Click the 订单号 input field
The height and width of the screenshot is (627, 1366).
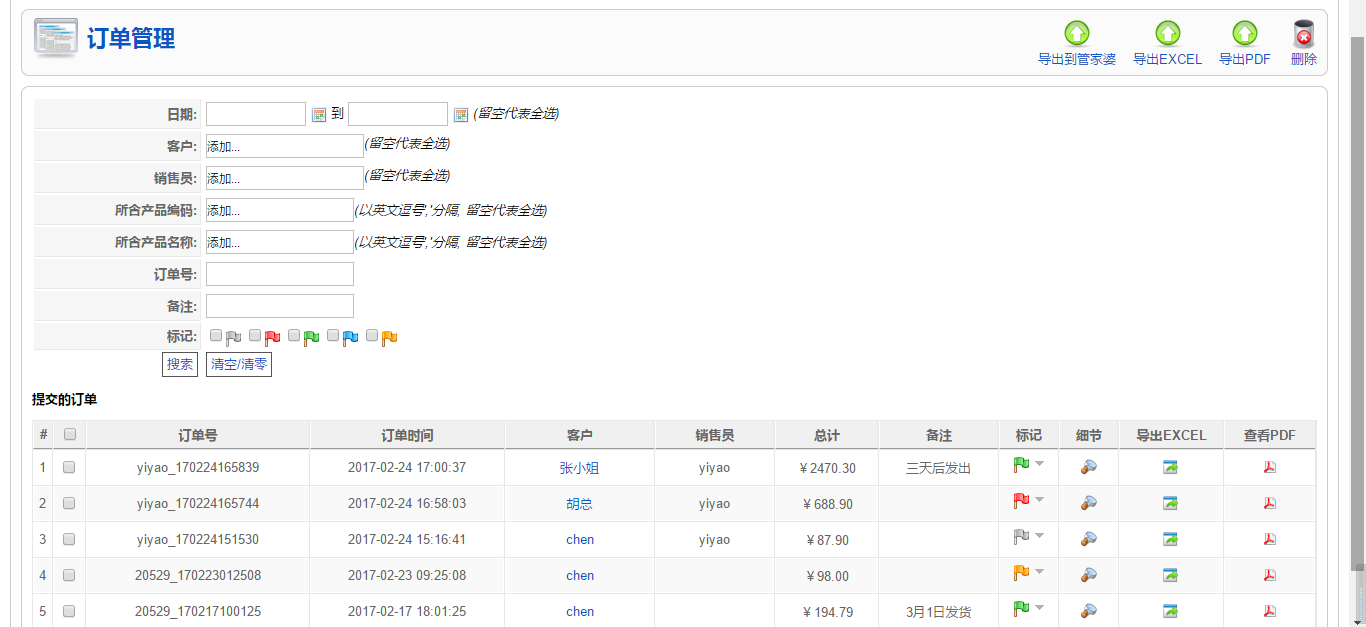279,274
